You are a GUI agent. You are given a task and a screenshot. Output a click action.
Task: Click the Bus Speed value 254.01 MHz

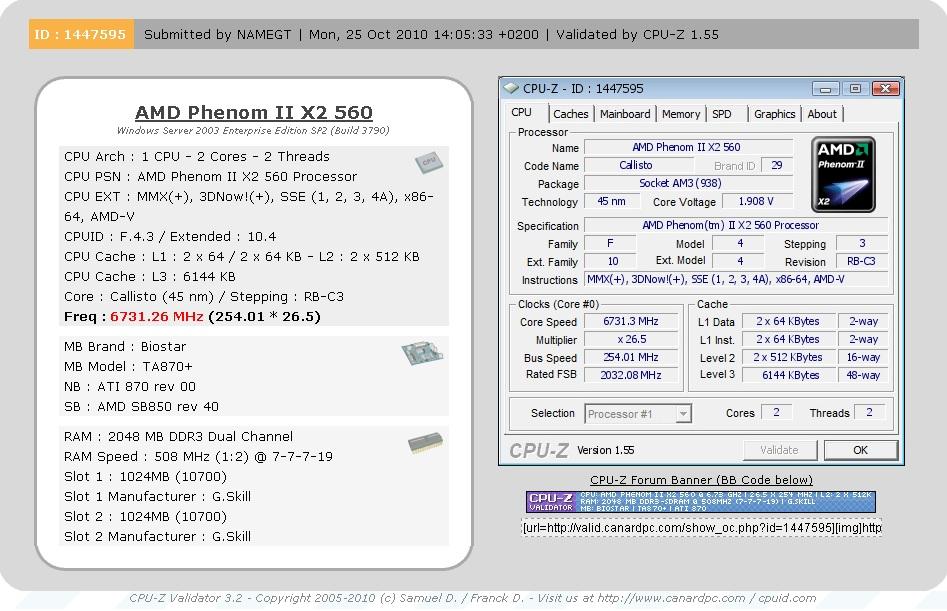(x=631, y=357)
